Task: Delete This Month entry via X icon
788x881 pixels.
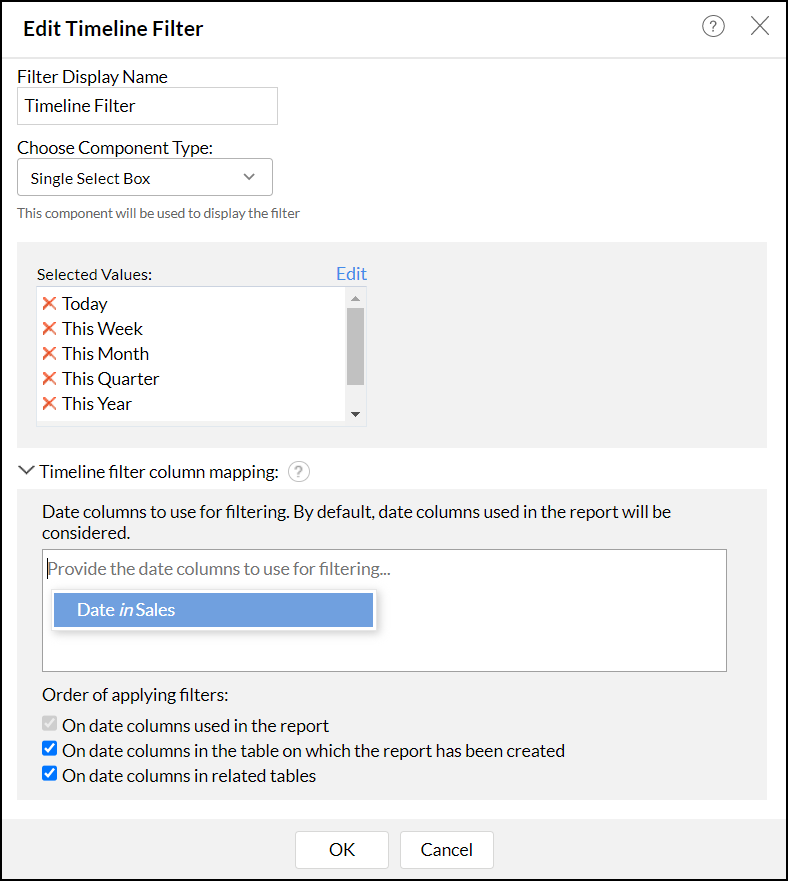Action: [49, 353]
